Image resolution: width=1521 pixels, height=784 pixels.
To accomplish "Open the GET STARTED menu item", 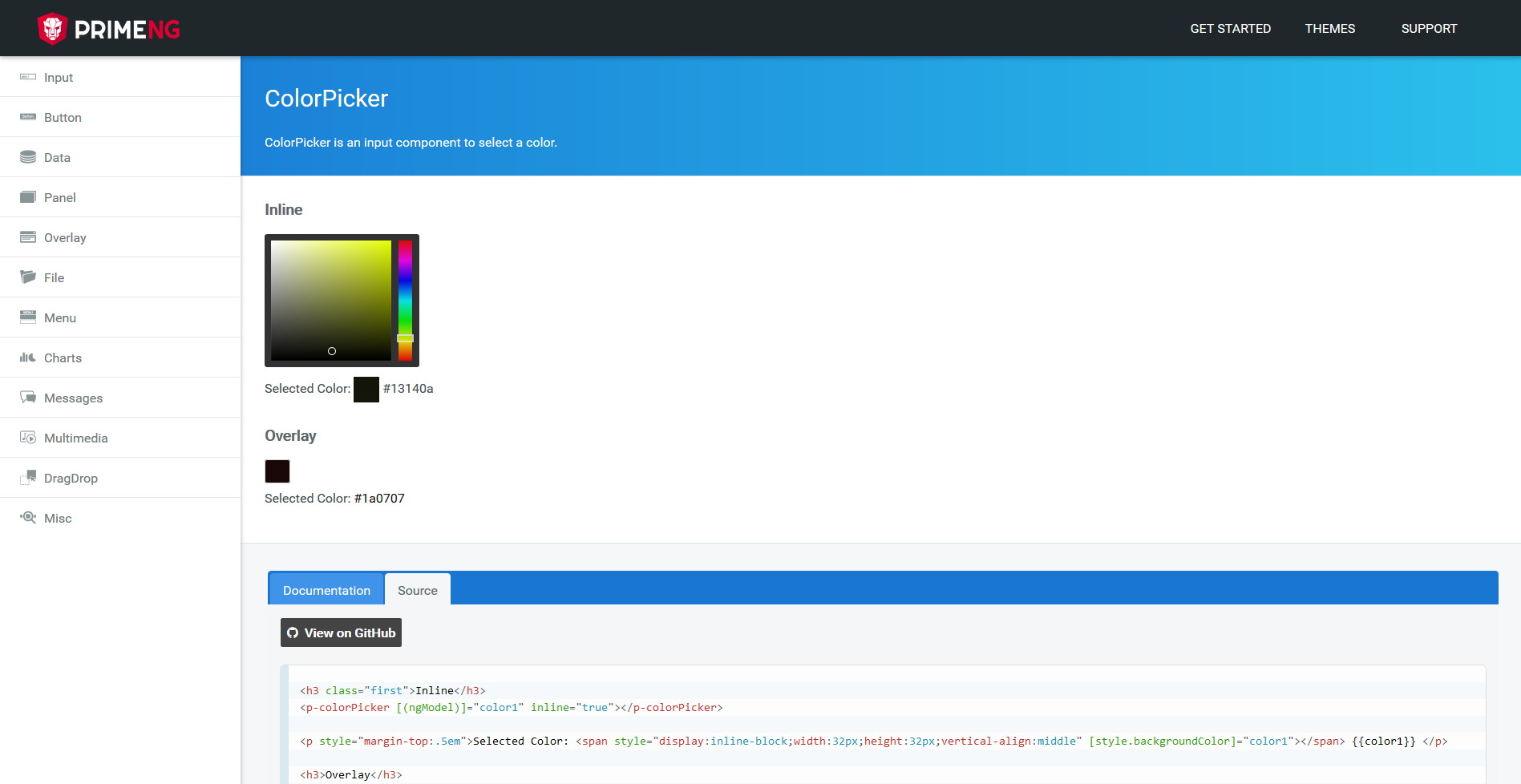I will [x=1230, y=28].
